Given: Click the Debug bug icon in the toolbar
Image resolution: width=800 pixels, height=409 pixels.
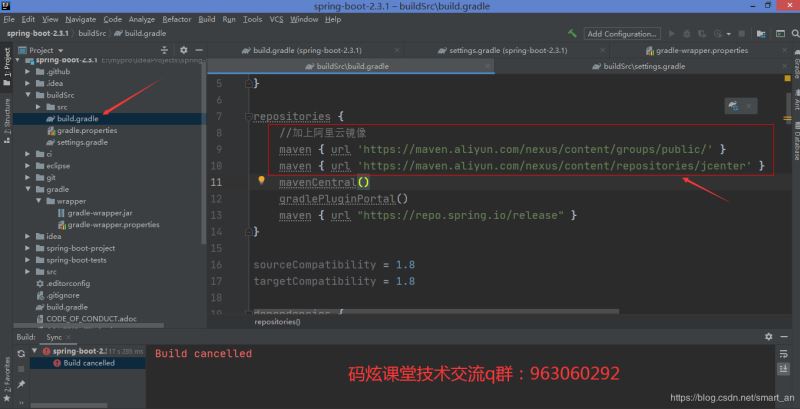Looking at the screenshot, I should (687, 34).
